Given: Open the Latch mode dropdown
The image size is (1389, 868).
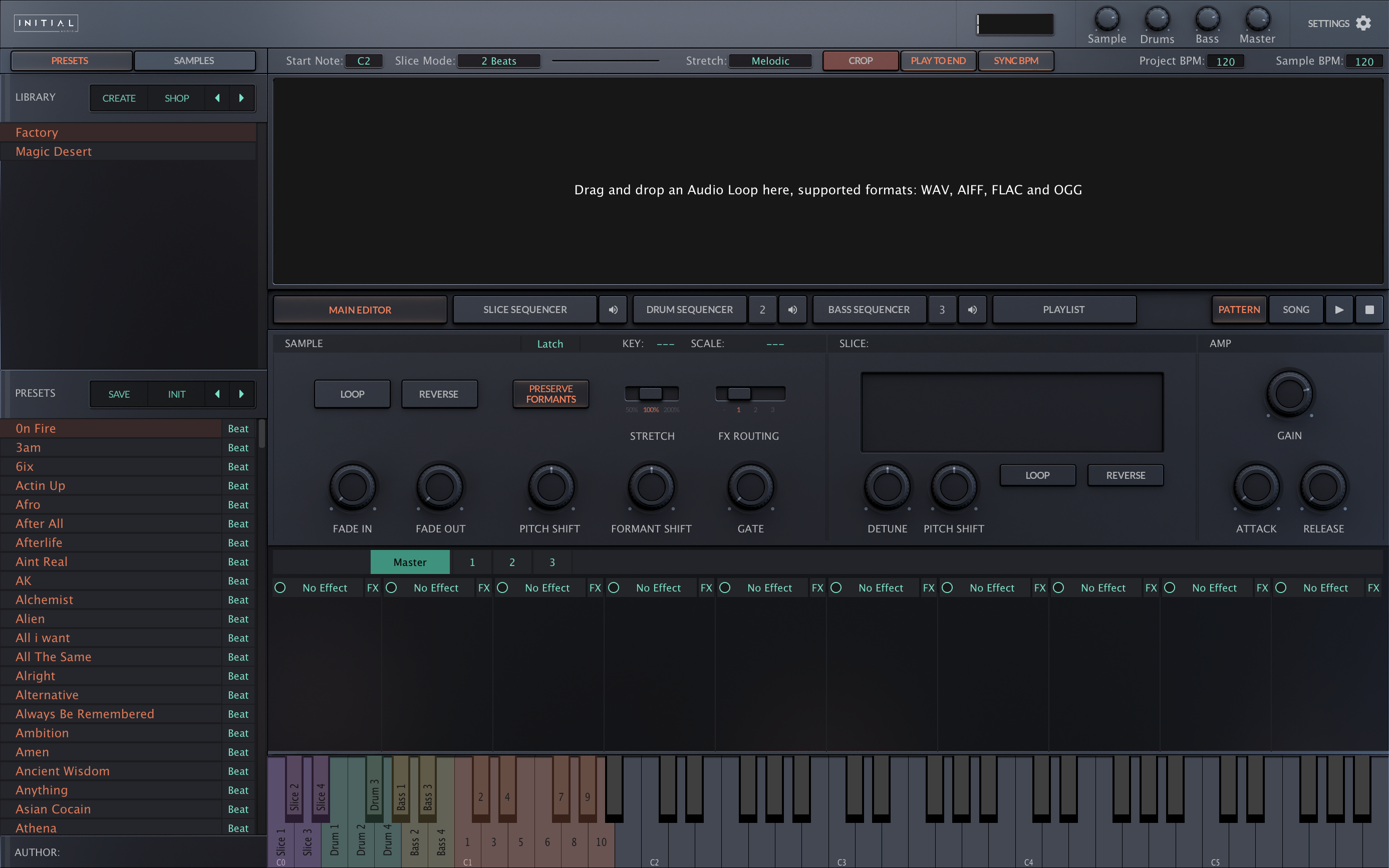Looking at the screenshot, I should coord(550,344).
